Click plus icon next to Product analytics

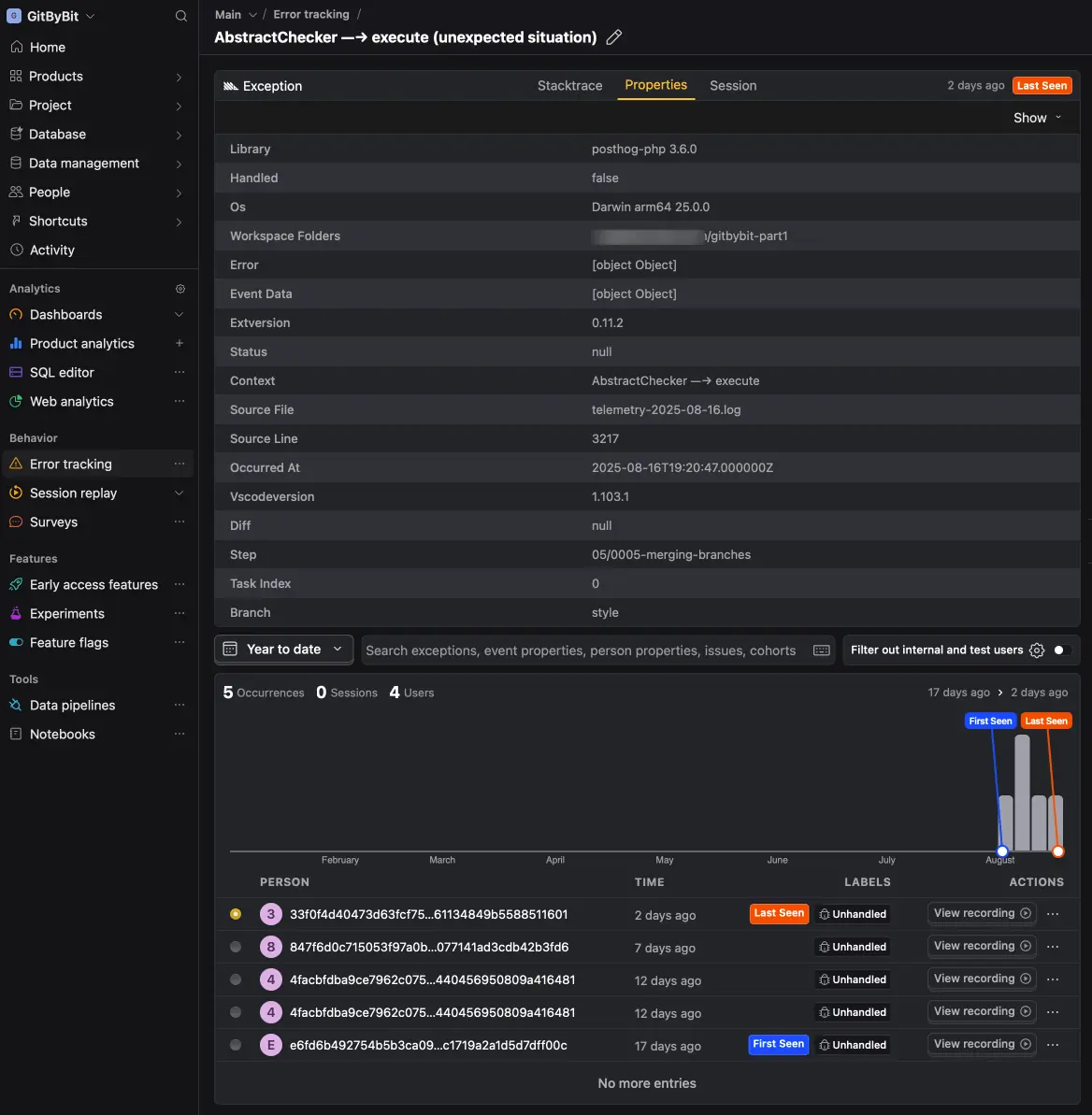(x=180, y=343)
